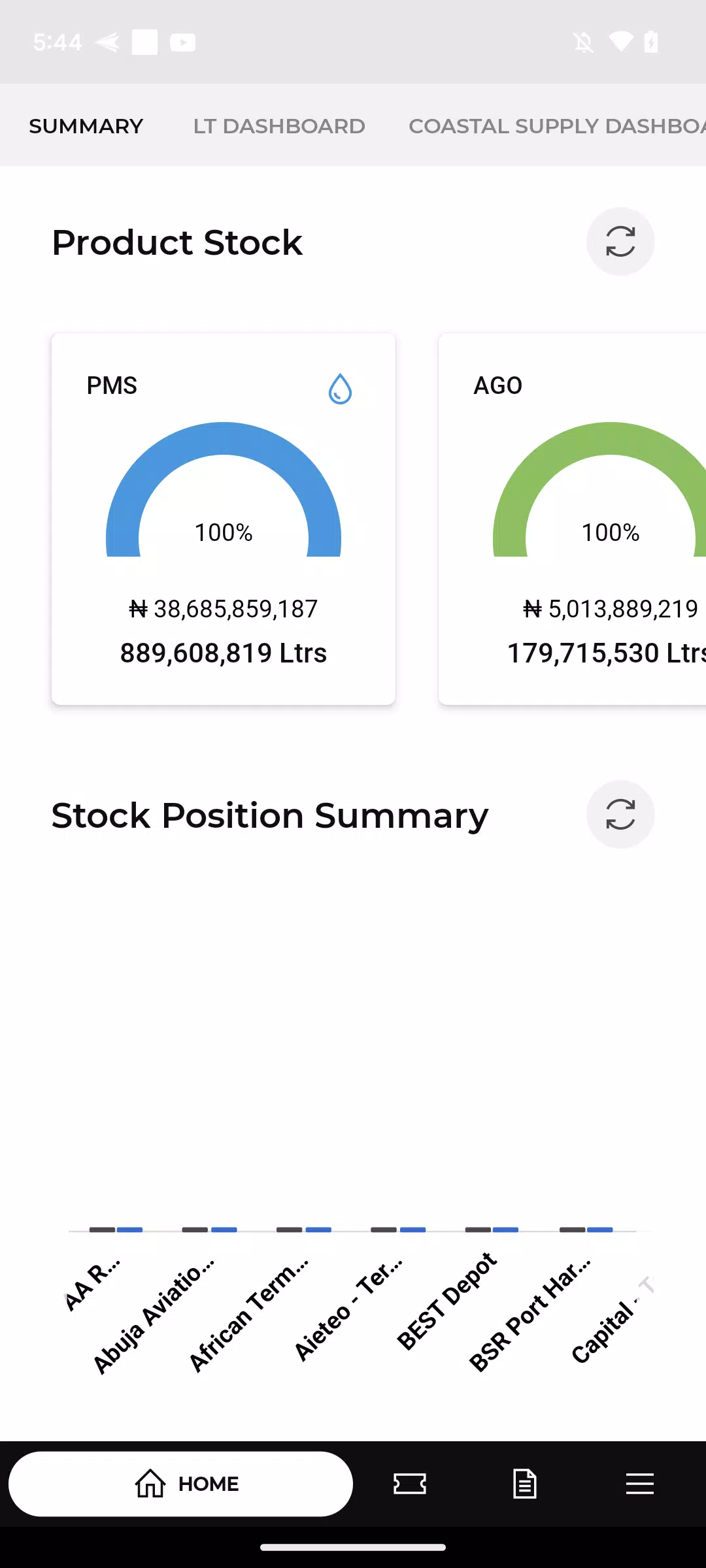
Task: Tap the PMS droplet icon
Action: coord(340,389)
